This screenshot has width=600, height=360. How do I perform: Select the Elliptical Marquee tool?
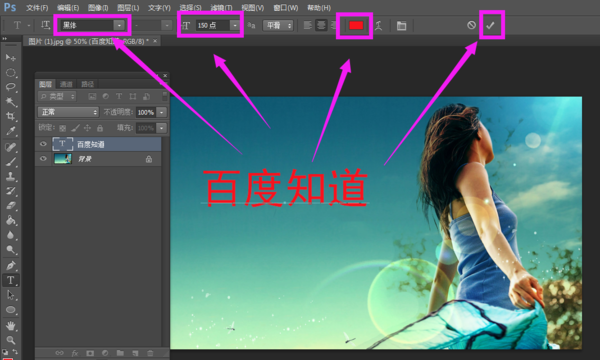click(10, 73)
